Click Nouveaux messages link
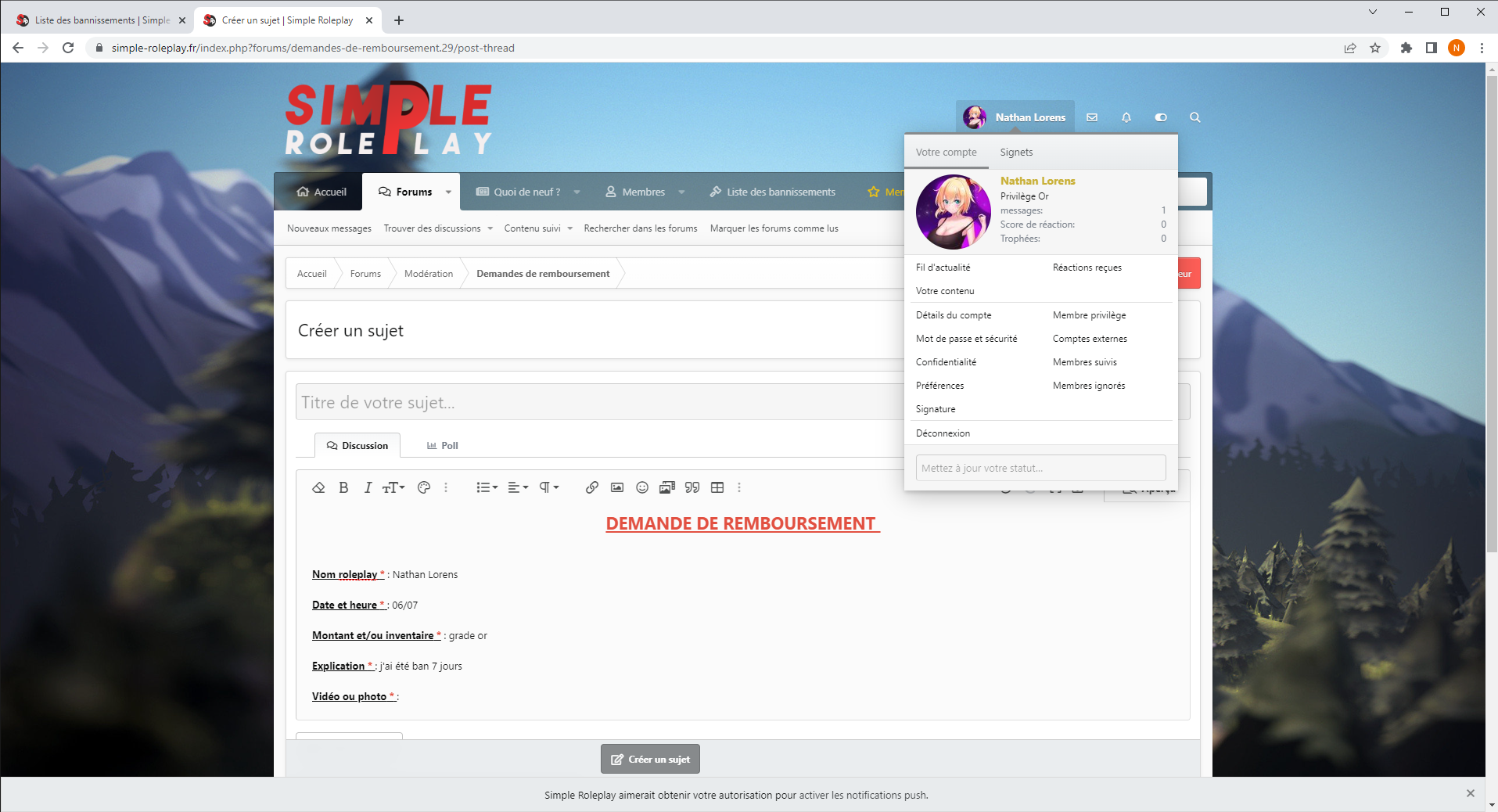 (329, 228)
